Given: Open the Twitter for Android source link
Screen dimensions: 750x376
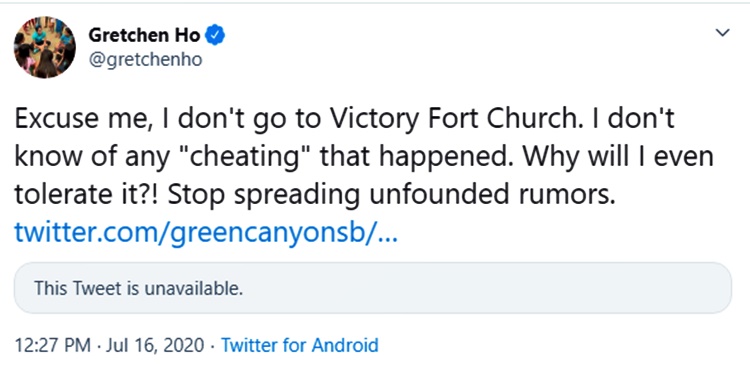Looking at the screenshot, I should [300, 345].
